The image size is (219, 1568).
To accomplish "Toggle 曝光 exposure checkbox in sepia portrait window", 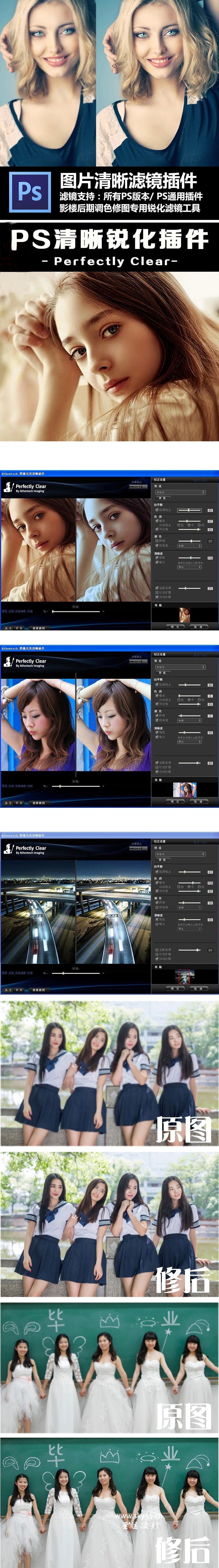I will (157, 521).
